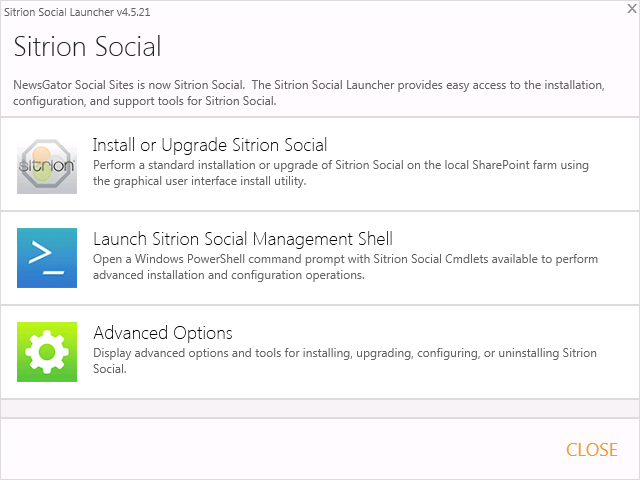Screen dimensions: 640x480
Task: Open the Advanced Options heading
Action: (x=163, y=333)
